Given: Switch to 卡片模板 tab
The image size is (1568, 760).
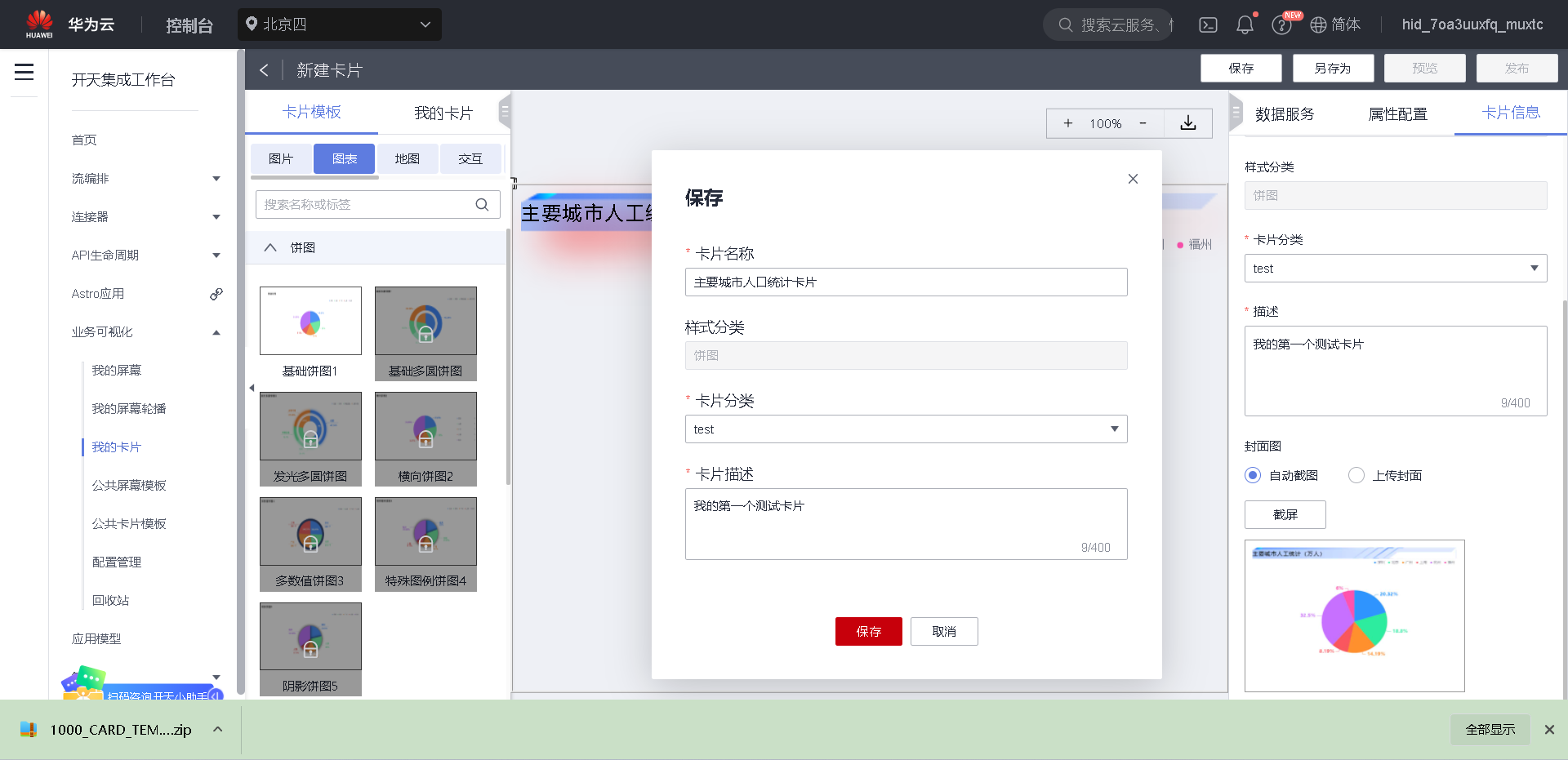Looking at the screenshot, I should pyautogui.click(x=312, y=113).
